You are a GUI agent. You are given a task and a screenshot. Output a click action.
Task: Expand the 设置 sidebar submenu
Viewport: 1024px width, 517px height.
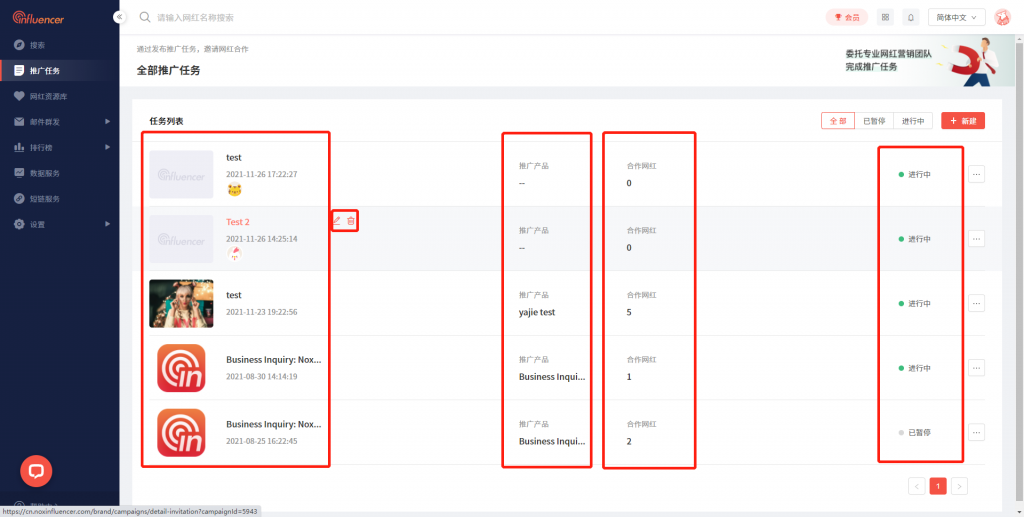pyautogui.click(x=60, y=224)
